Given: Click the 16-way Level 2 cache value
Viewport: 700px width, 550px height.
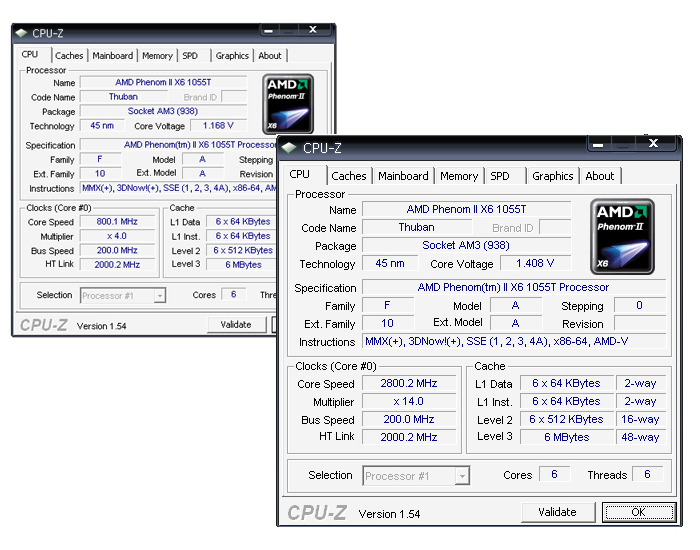Looking at the screenshot, I should point(640,419).
